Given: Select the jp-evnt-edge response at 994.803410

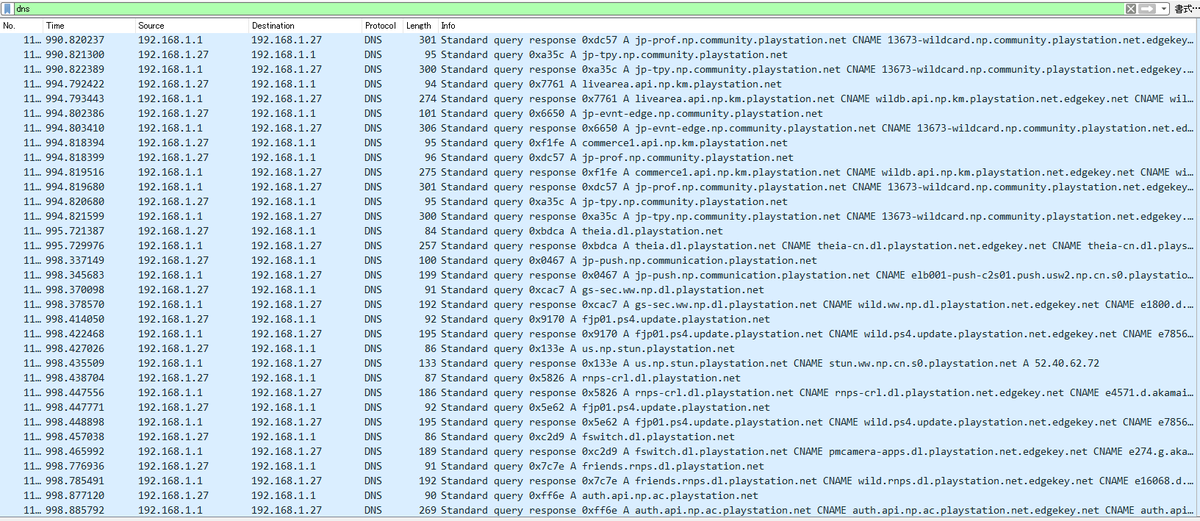Looking at the screenshot, I should 596,128.
